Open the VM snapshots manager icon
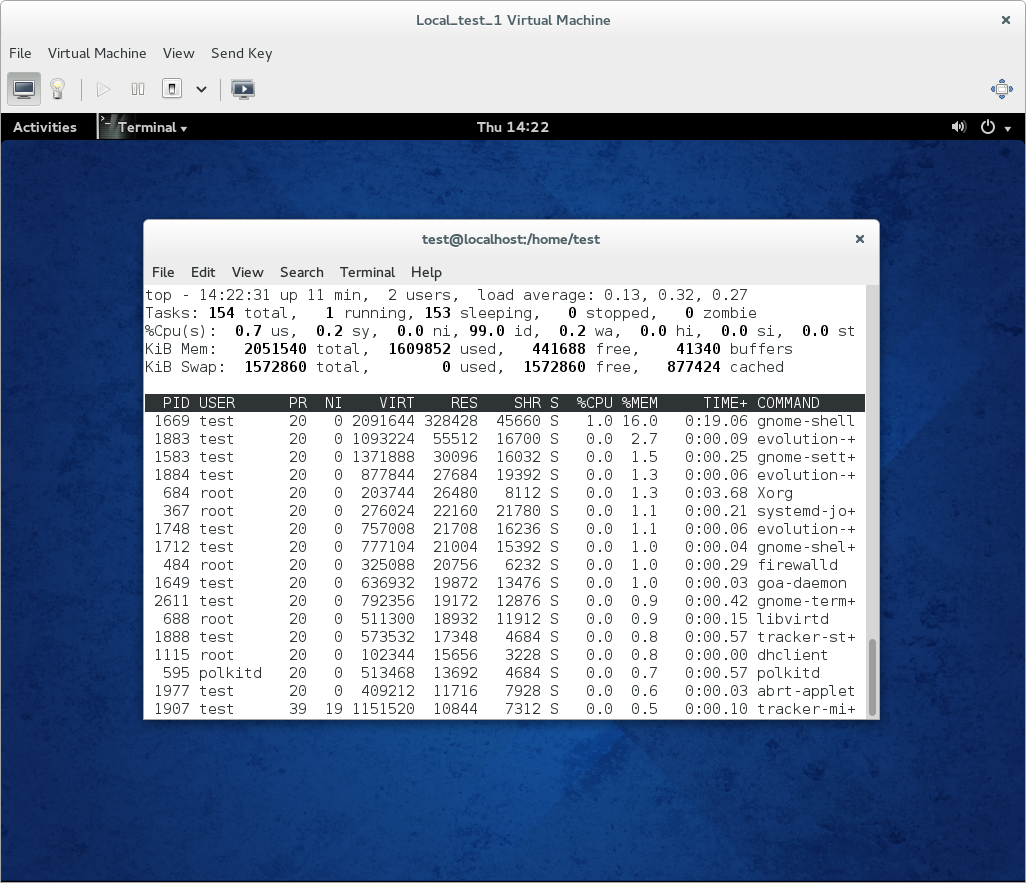1026x883 pixels. (243, 89)
